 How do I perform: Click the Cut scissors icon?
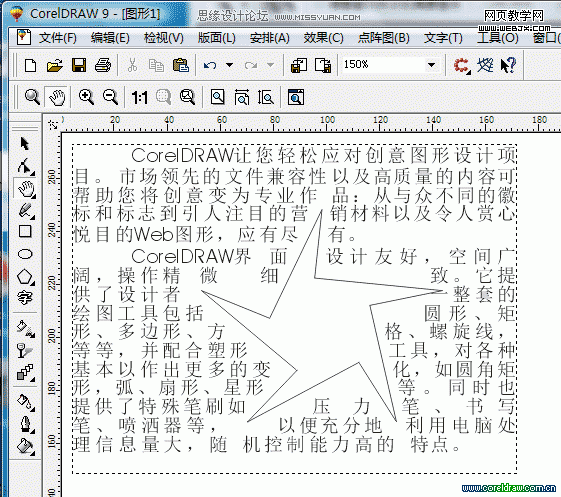tap(132, 65)
